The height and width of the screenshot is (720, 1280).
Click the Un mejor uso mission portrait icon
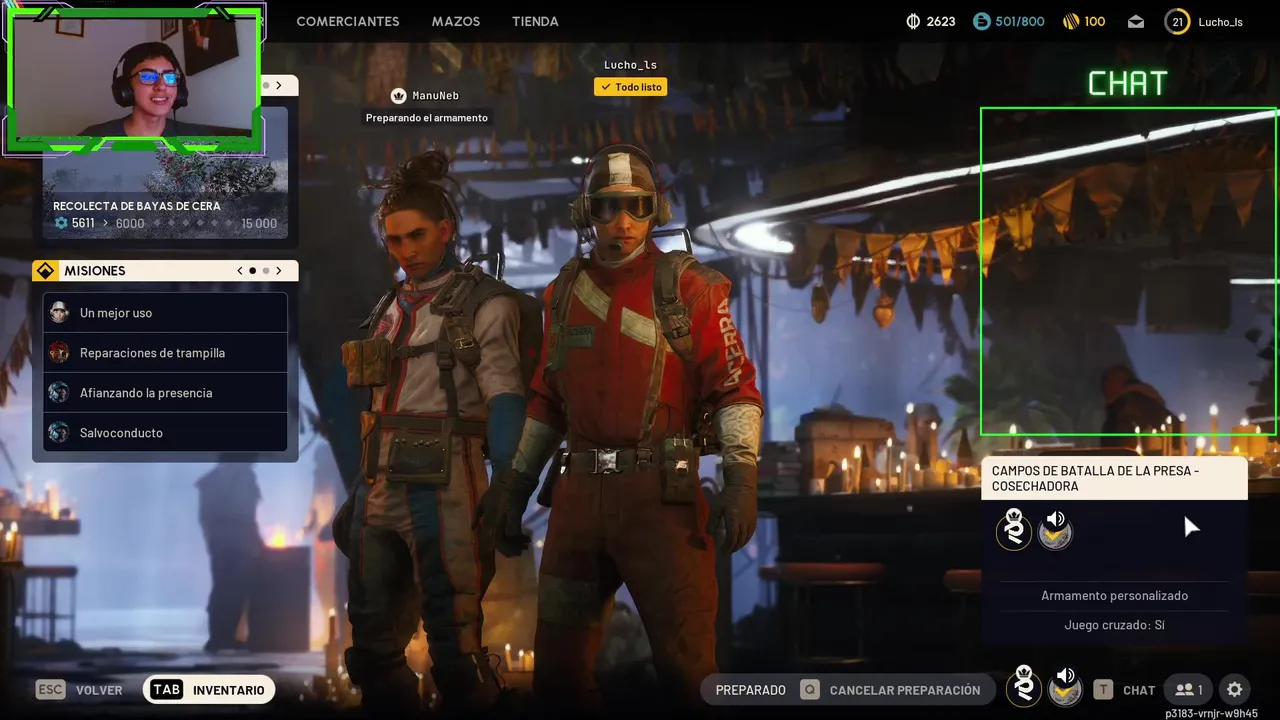pos(60,313)
